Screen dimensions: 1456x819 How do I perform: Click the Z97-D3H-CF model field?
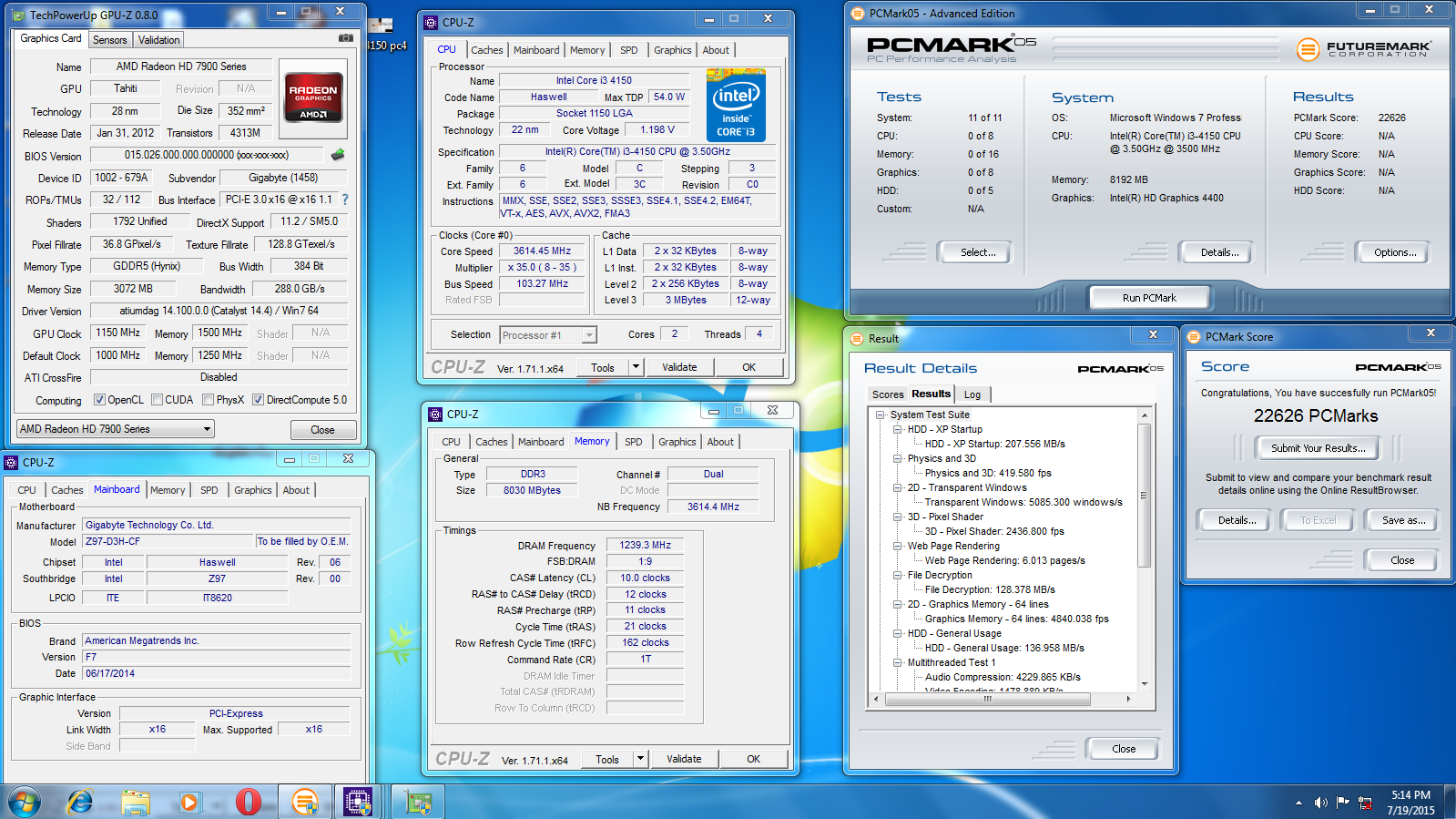click(168, 541)
